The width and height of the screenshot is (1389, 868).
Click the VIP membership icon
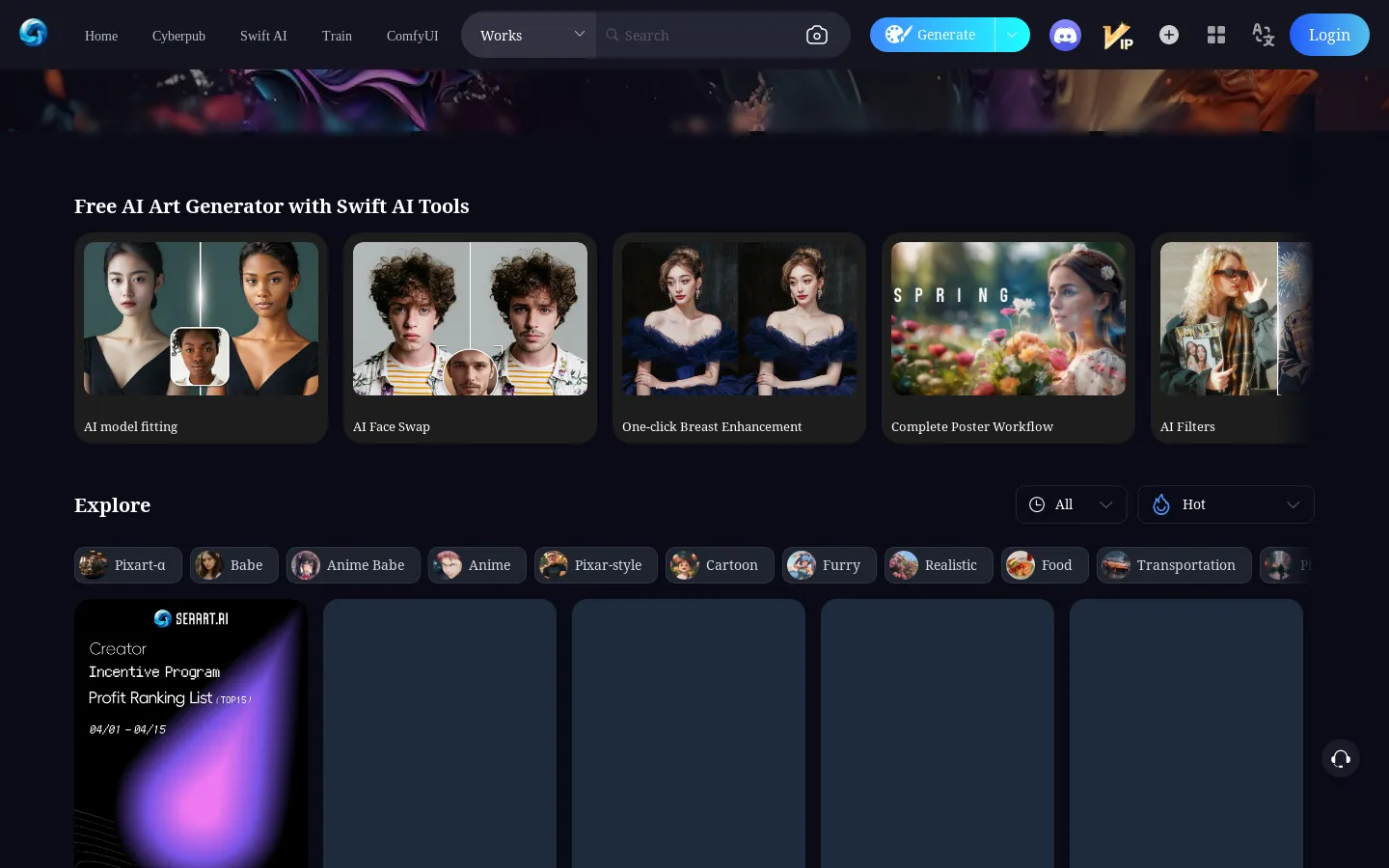1117,35
